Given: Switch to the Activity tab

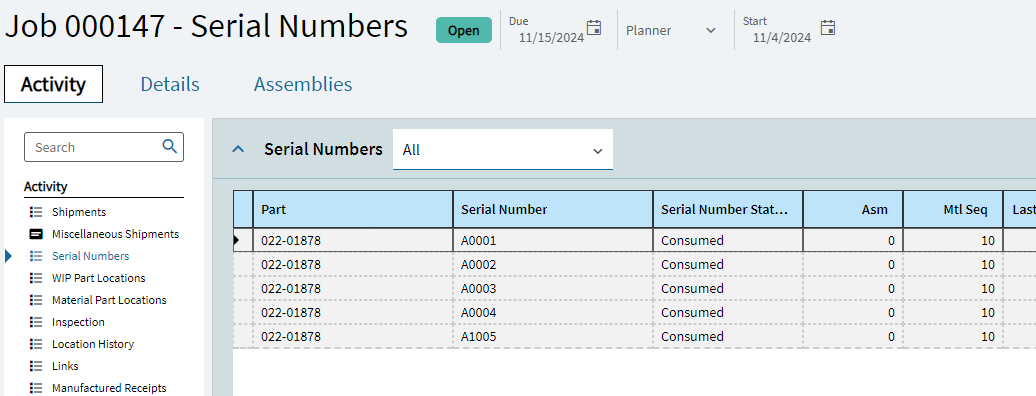Looking at the screenshot, I should (54, 84).
